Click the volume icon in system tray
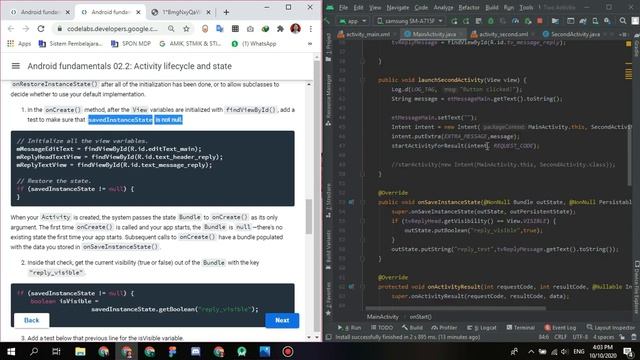640x360 pixels. point(564,351)
